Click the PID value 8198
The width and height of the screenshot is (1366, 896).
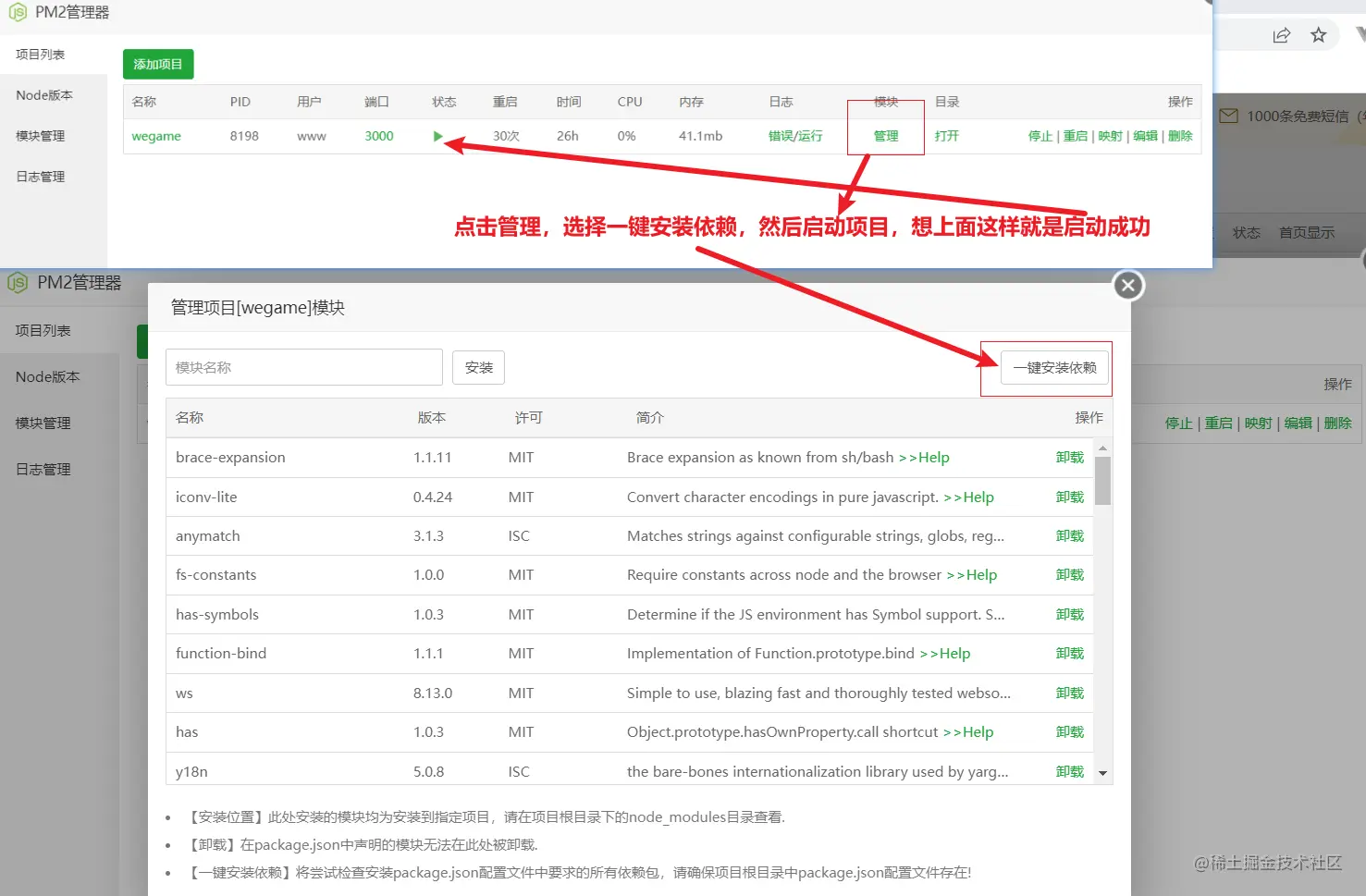pyautogui.click(x=244, y=136)
